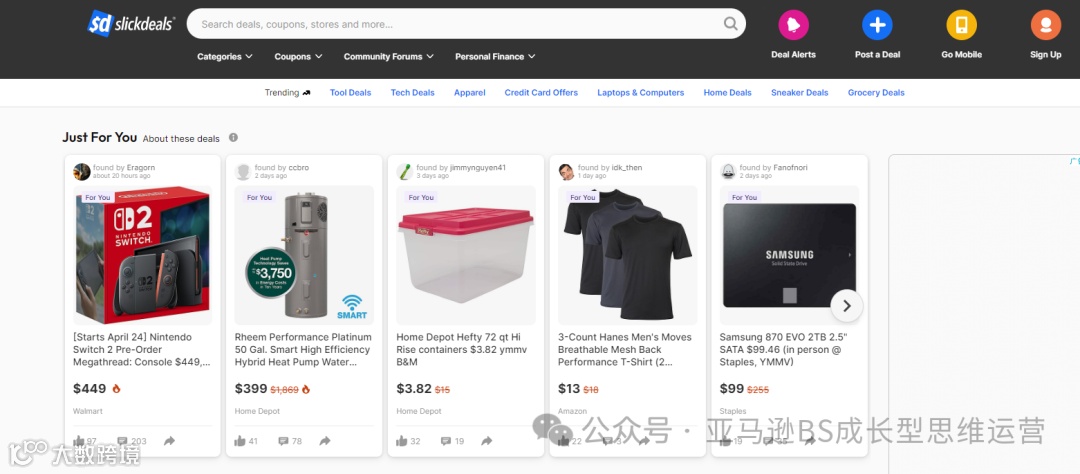The image size is (1080, 474).
Task: Open the Hefty red-lid container image
Action: (466, 255)
